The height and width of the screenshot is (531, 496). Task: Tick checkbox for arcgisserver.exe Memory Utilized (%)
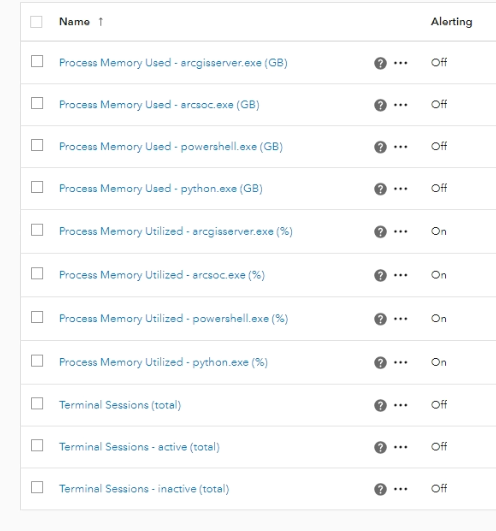point(37,230)
